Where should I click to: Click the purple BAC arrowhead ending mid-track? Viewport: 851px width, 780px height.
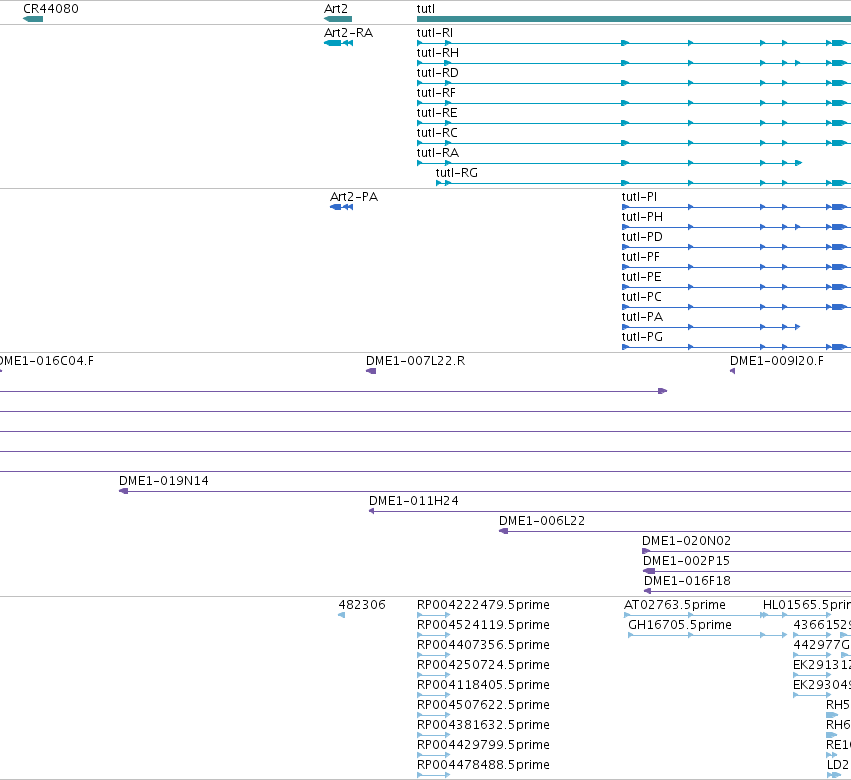click(x=663, y=391)
